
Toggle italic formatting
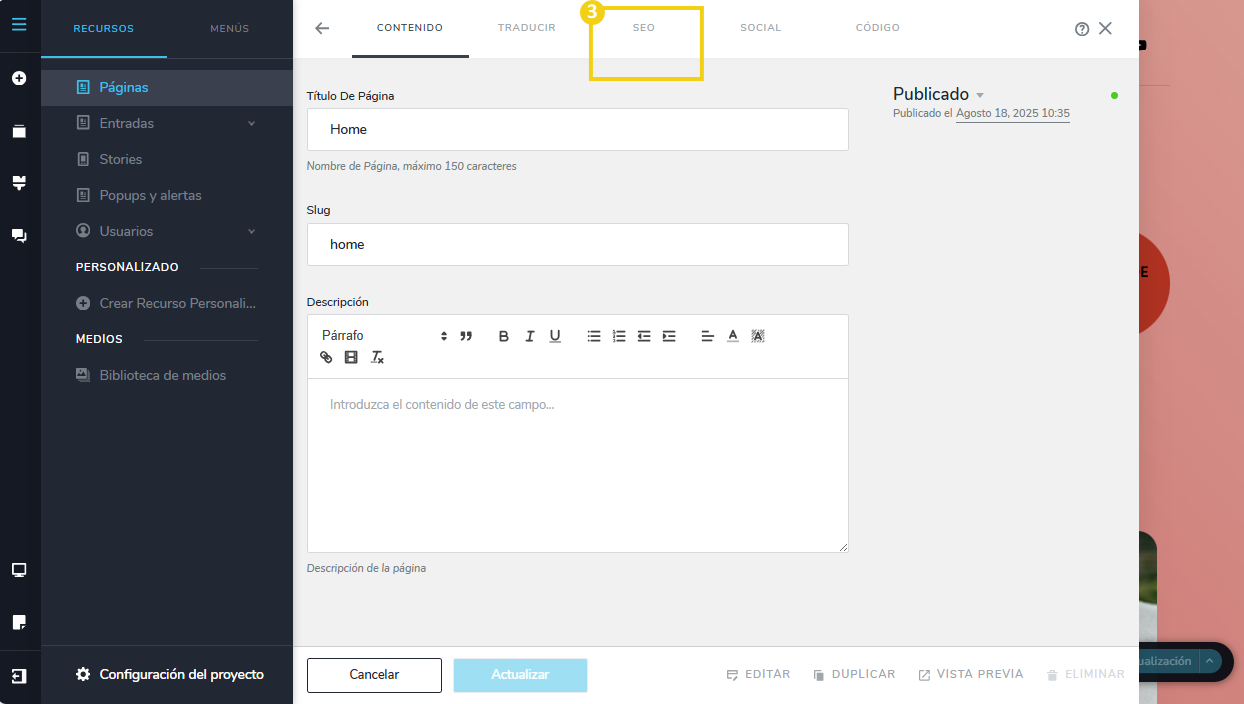coord(529,336)
